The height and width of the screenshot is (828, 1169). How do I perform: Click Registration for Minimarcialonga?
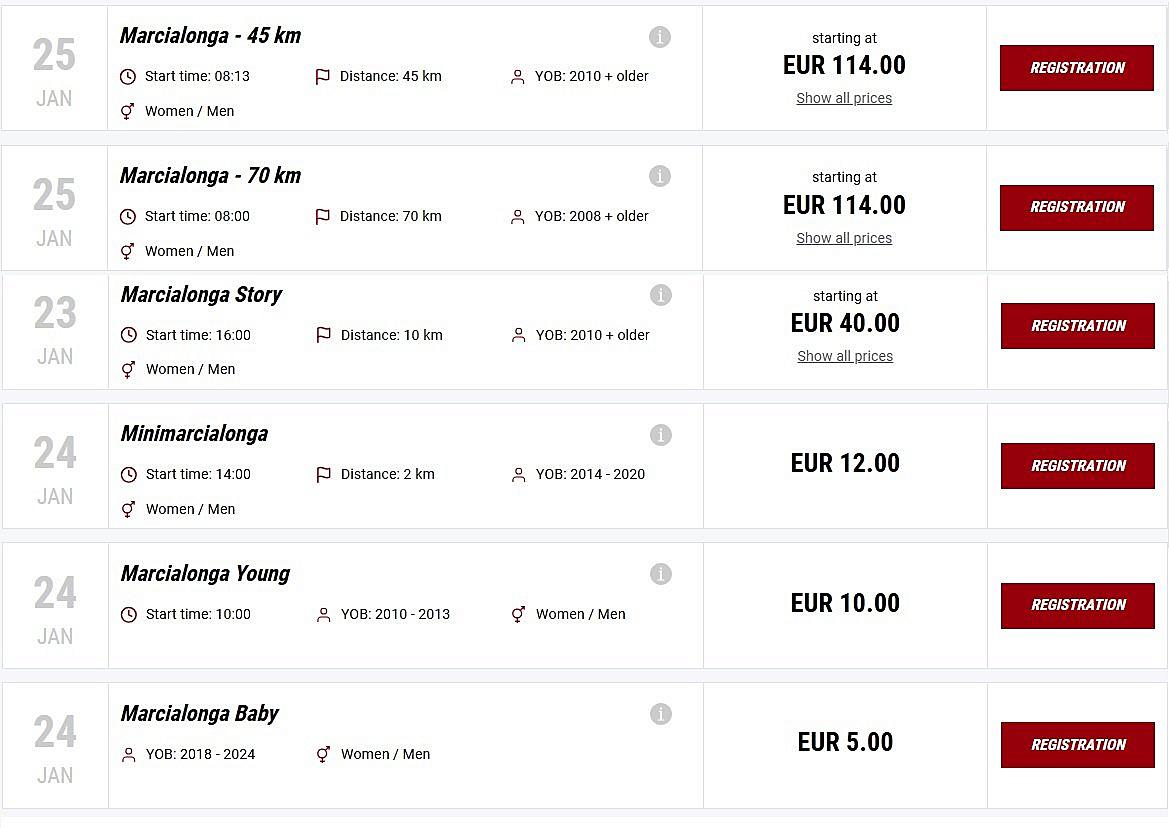click(x=1078, y=466)
